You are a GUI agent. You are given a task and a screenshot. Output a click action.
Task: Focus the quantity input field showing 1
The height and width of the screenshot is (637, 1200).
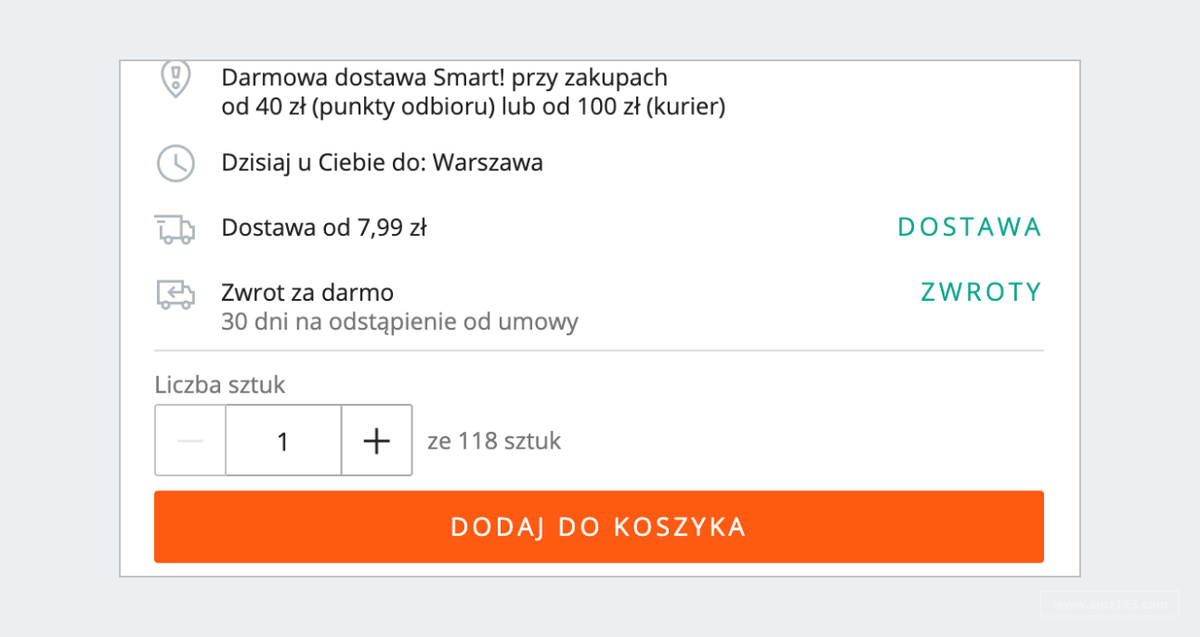283,440
